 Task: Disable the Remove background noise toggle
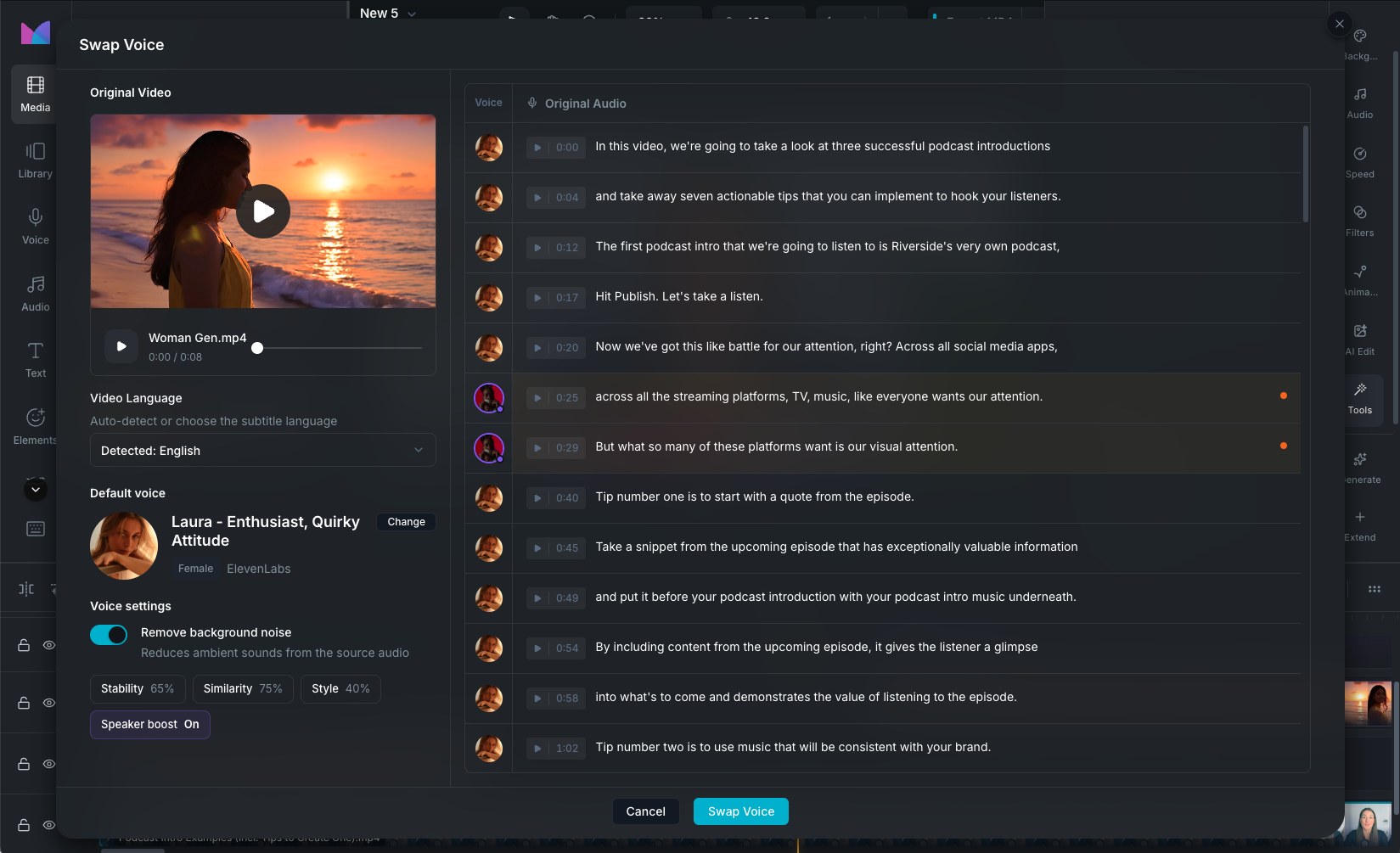click(x=109, y=634)
